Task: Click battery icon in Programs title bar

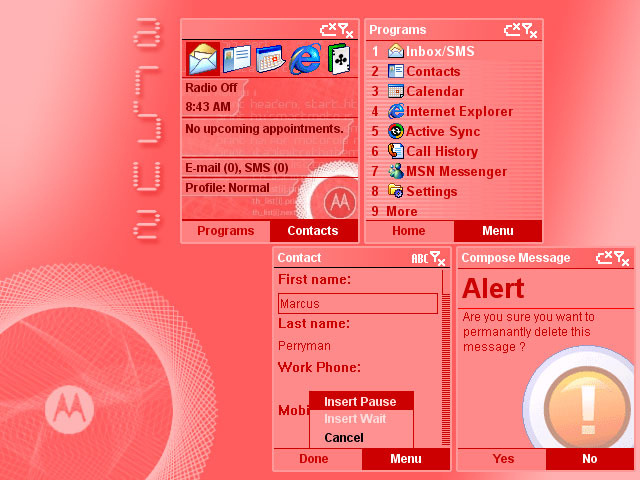Action: [512, 29]
